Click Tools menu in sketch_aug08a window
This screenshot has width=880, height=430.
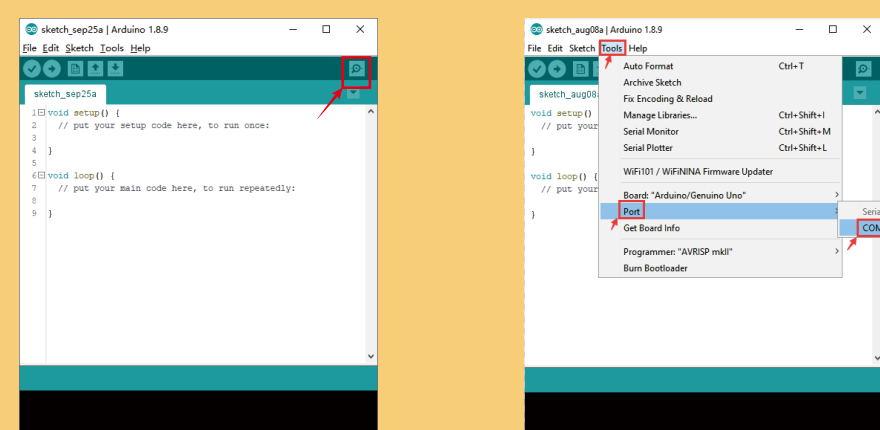pyautogui.click(x=612, y=48)
